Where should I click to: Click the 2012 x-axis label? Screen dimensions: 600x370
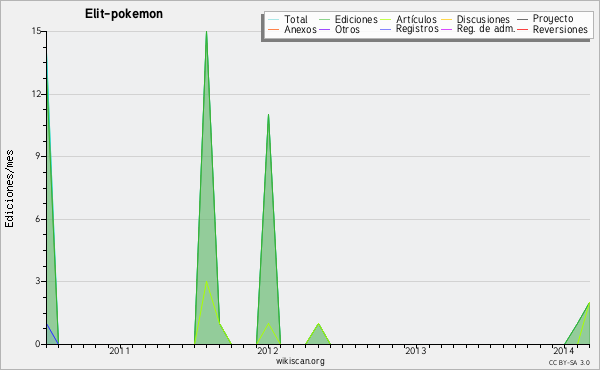(267, 350)
